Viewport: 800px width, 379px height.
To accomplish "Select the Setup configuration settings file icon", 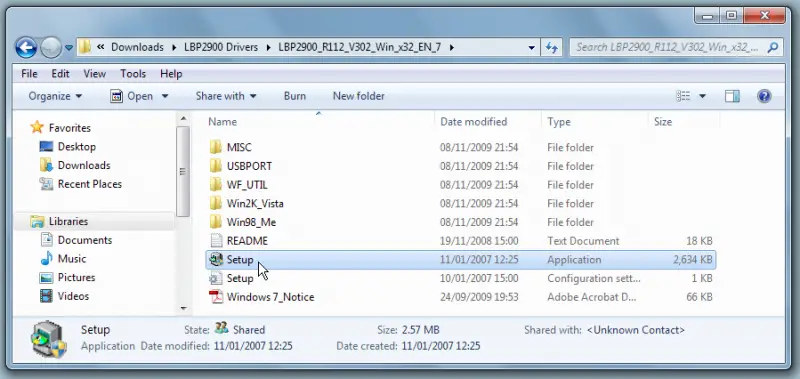I will (x=216, y=278).
